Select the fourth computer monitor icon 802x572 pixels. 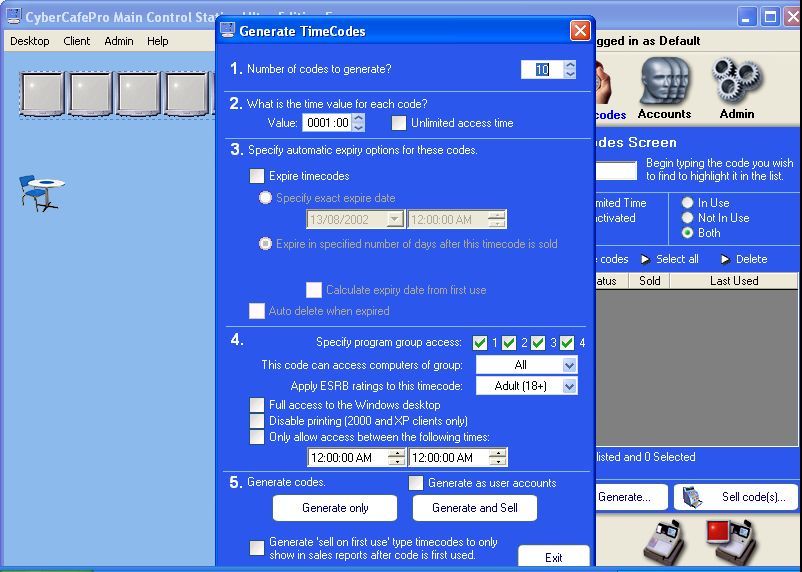186,94
